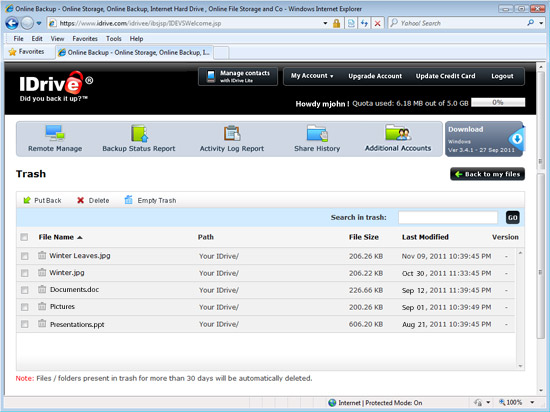Click the page vertical scrollbar

click(540, 228)
